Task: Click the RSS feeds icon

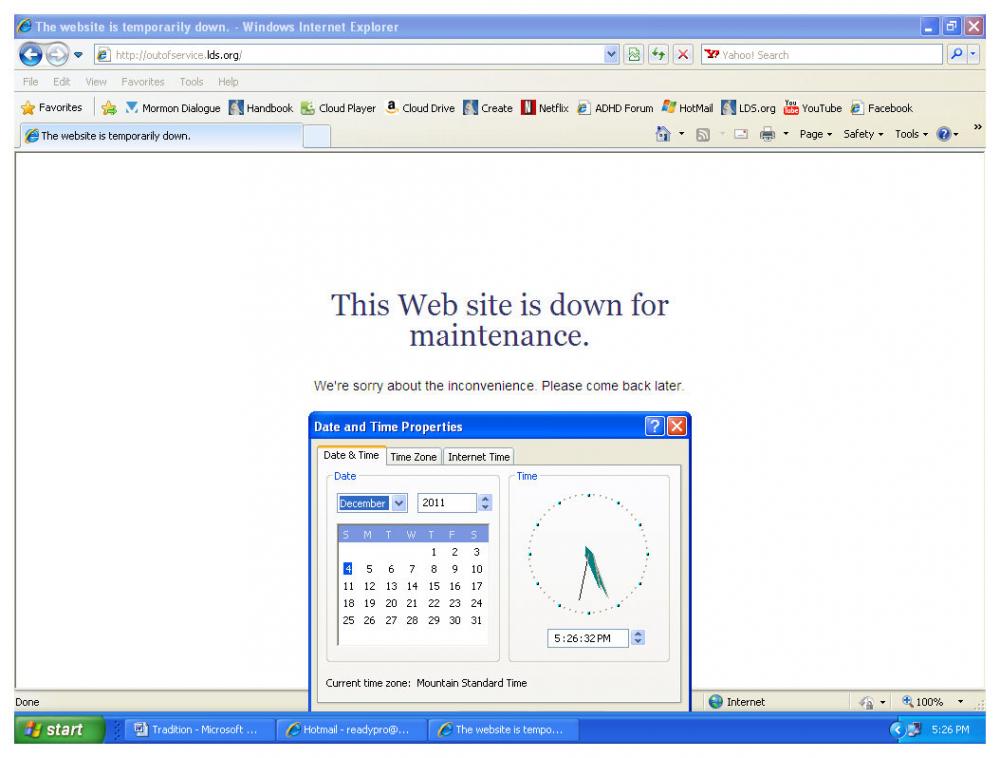Action: click(x=703, y=135)
